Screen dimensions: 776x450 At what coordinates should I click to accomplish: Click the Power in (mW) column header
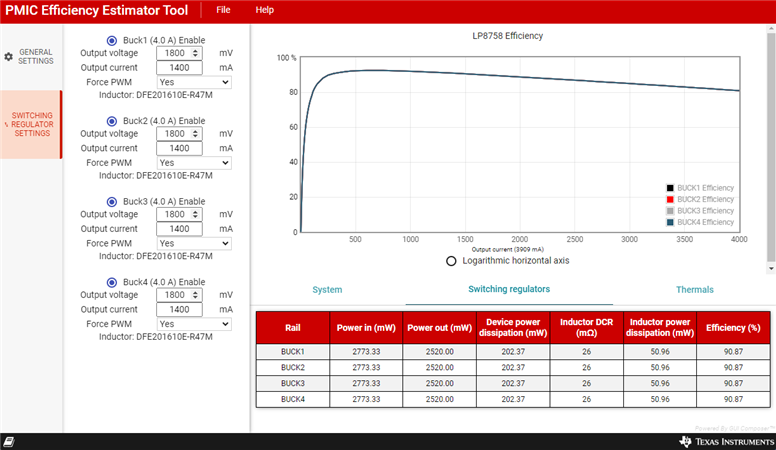coord(366,328)
